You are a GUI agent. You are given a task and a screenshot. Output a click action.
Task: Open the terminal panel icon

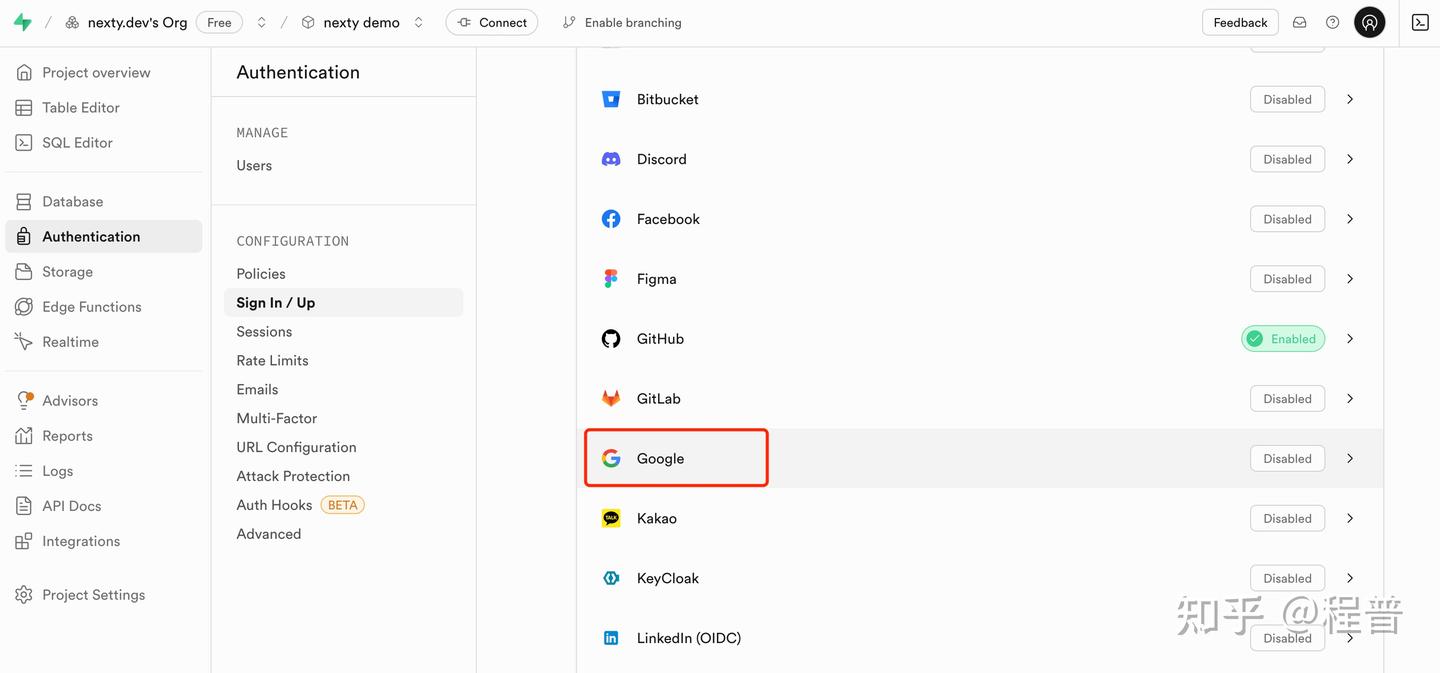[1420, 22]
